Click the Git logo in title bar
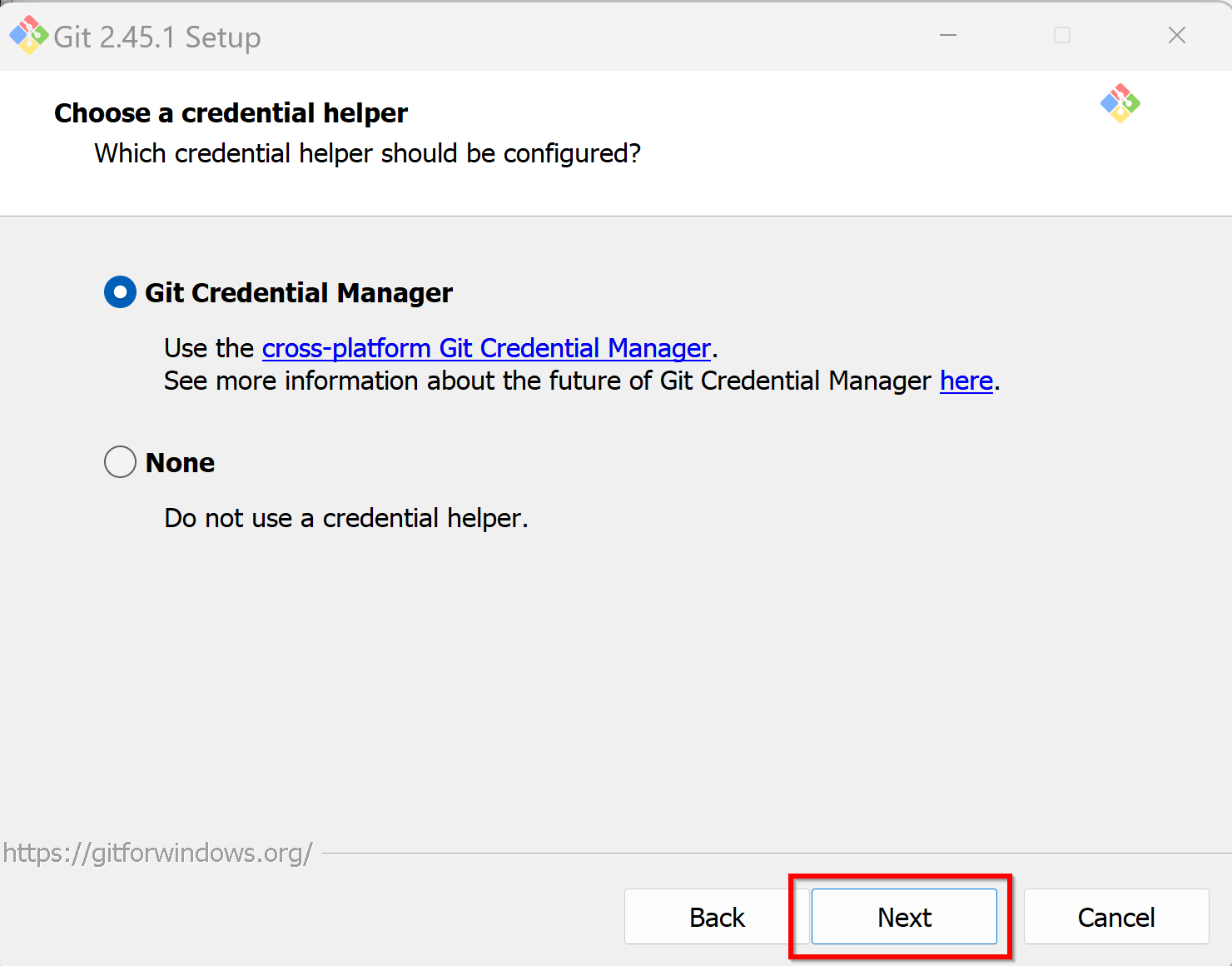The width and height of the screenshot is (1232, 966). tap(28, 35)
